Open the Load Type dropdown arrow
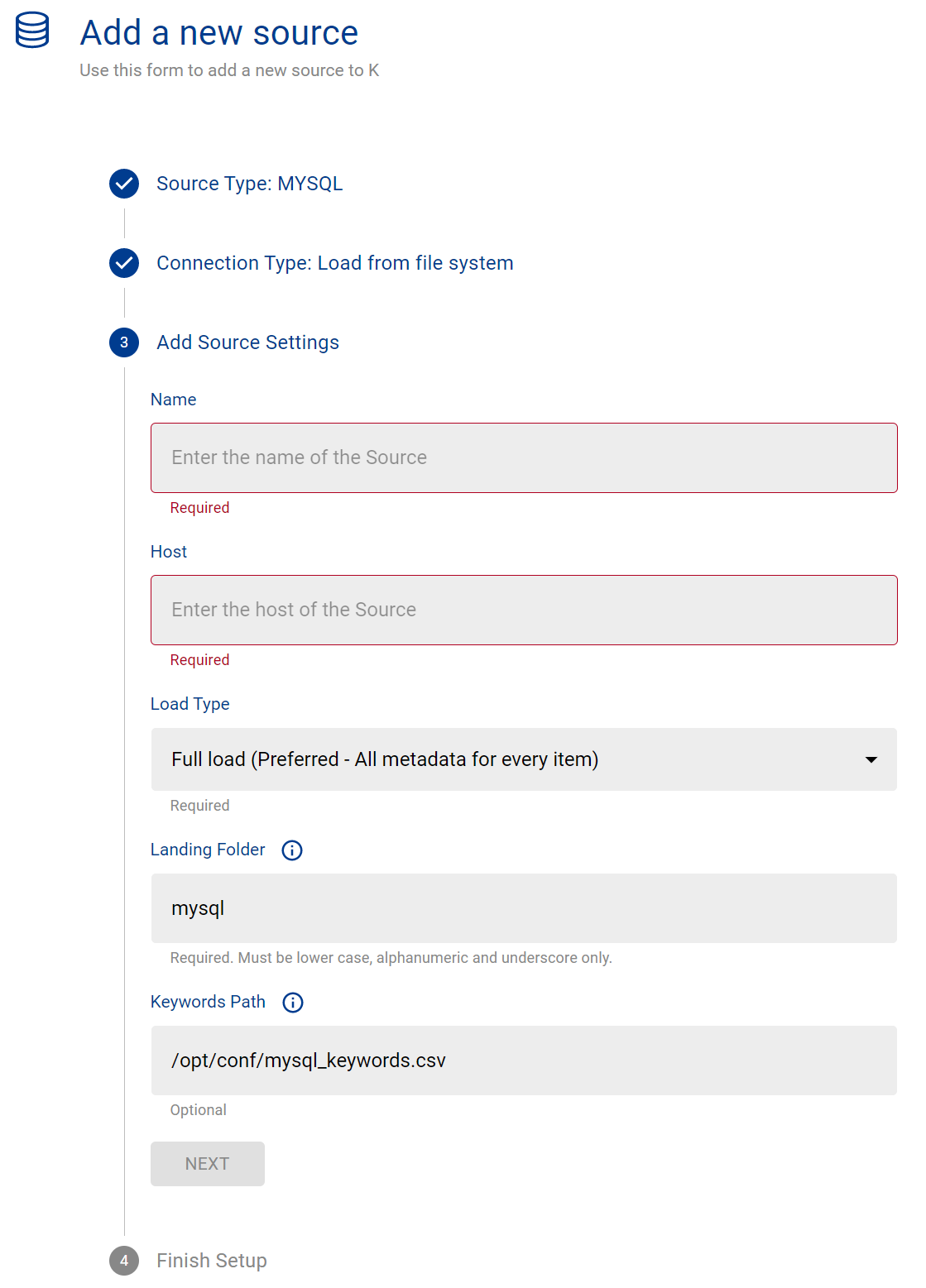This screenshot has height=1288, width=926. (871, 759)
